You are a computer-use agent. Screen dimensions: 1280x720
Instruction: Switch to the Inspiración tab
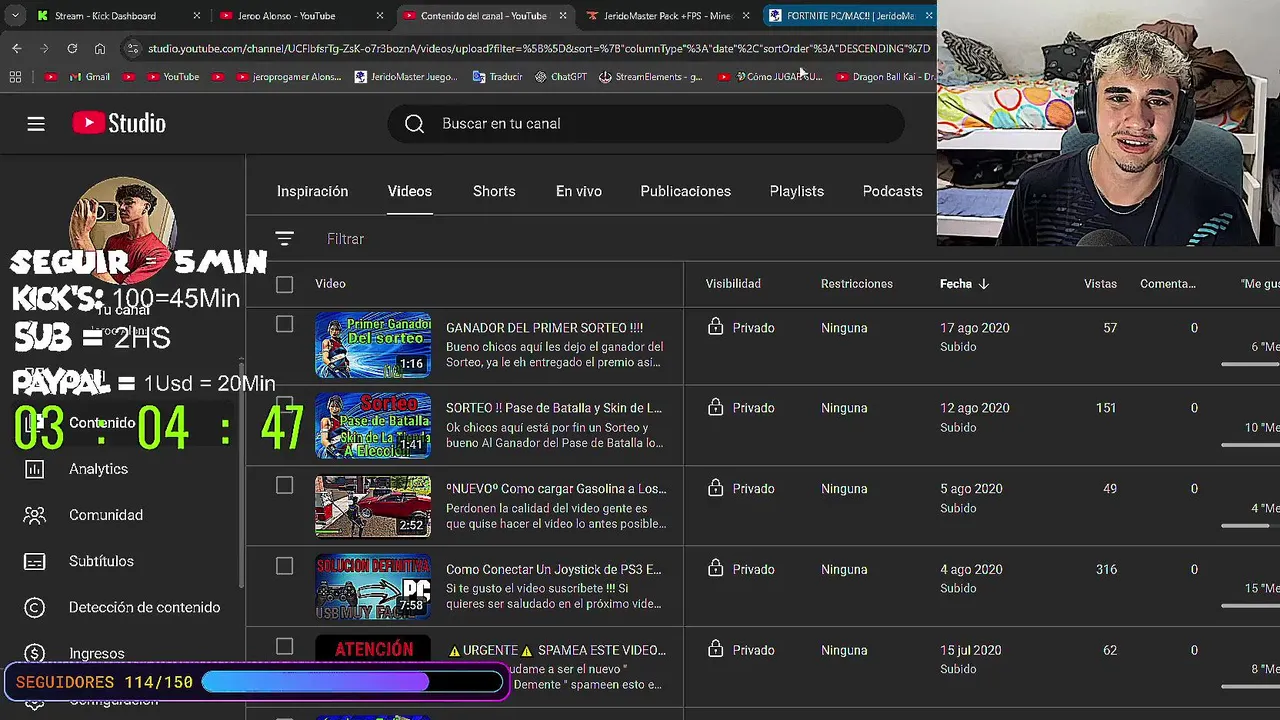313,191
